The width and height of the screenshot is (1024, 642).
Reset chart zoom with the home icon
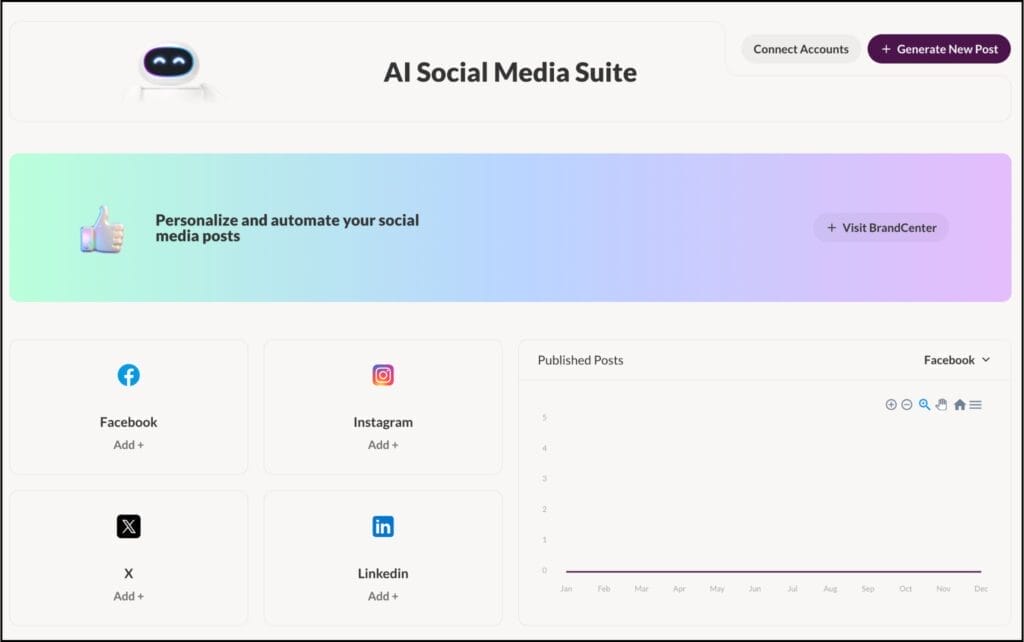[959, 405]
